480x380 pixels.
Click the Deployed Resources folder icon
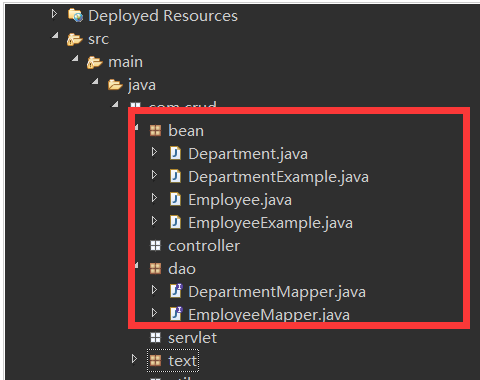pyautogui.click(x=75, y=15)
